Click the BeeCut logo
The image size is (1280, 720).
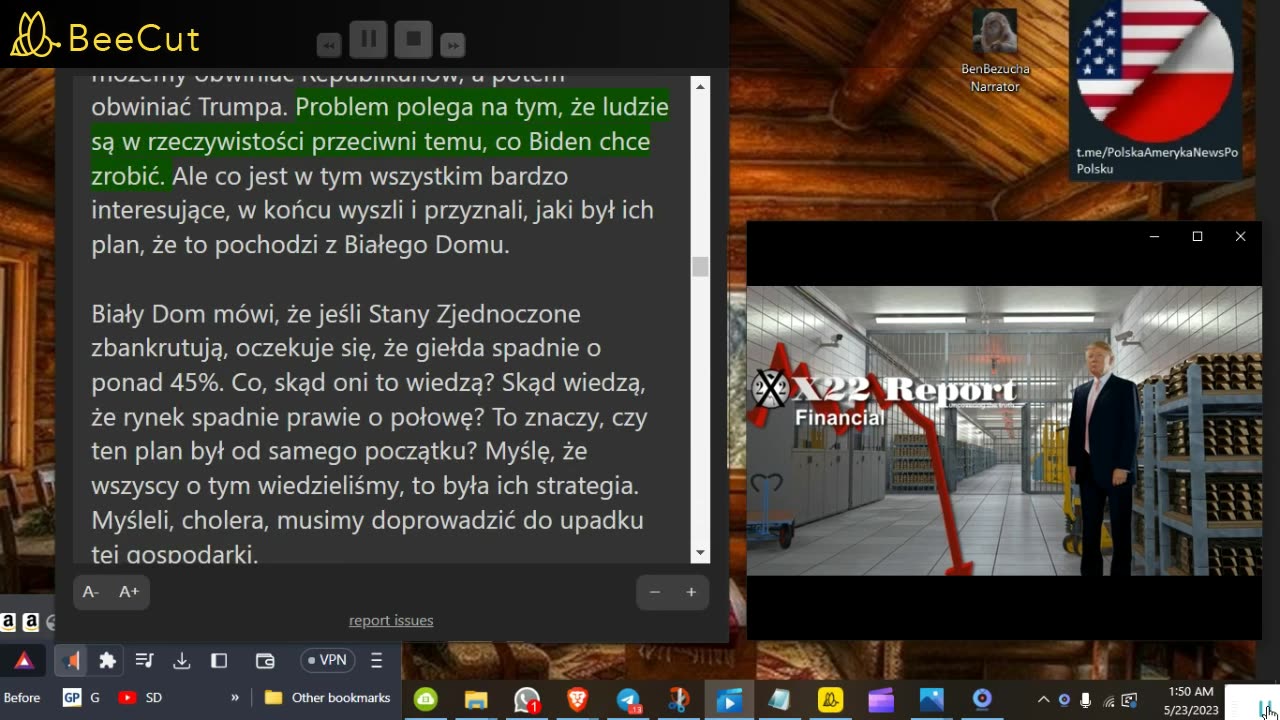click(105, 36)
